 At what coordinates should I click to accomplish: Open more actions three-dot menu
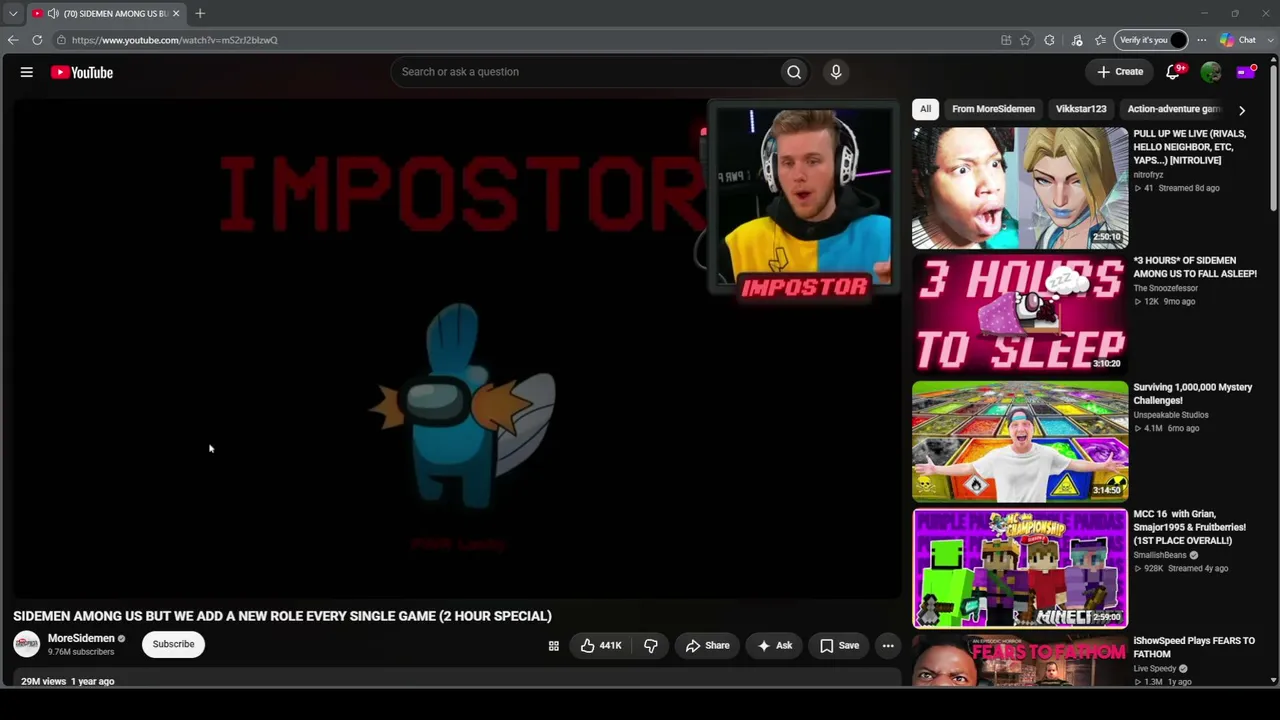(x=888, y=646)
